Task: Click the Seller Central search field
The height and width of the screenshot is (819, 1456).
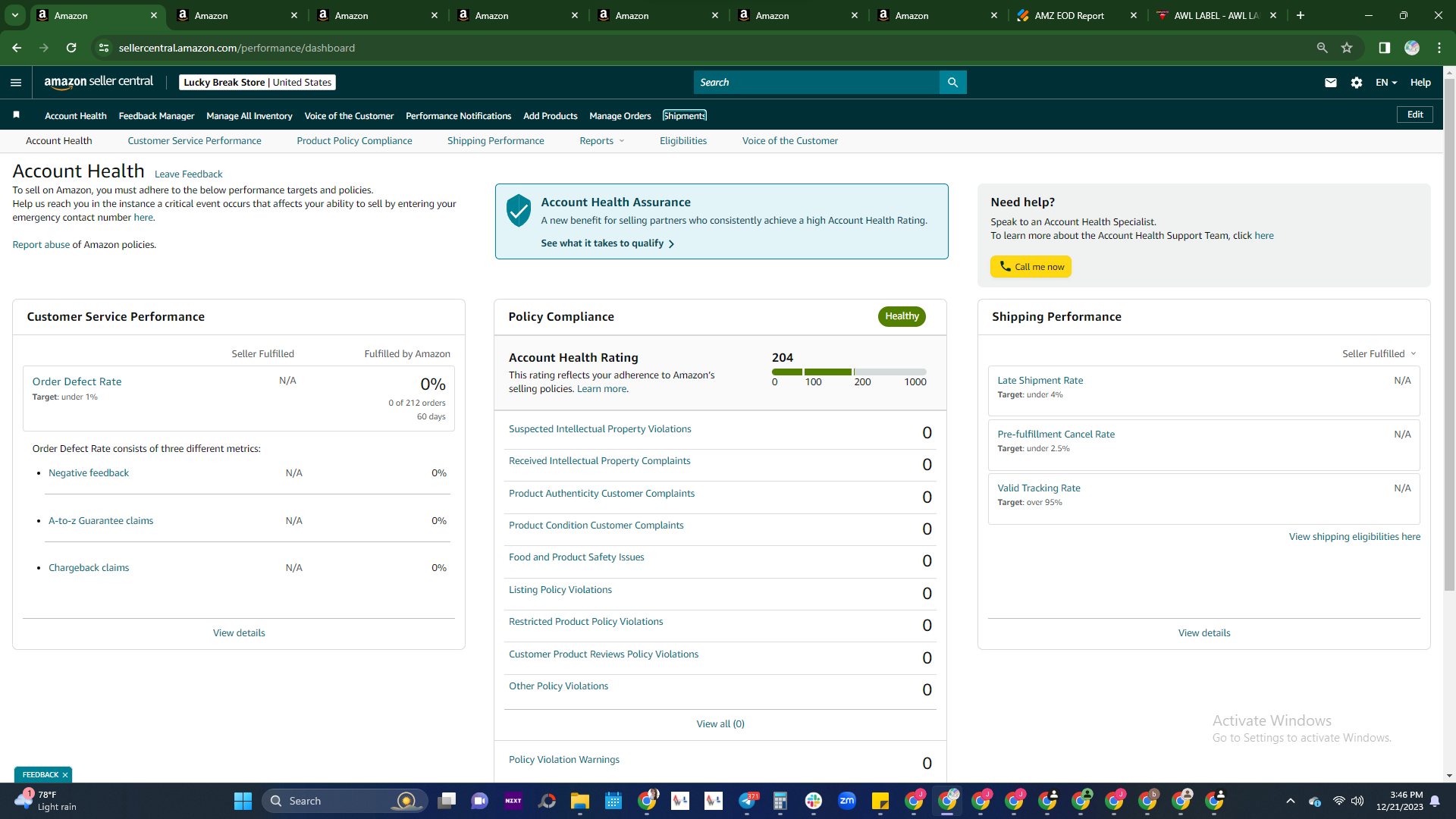Action: coord(816,83)
